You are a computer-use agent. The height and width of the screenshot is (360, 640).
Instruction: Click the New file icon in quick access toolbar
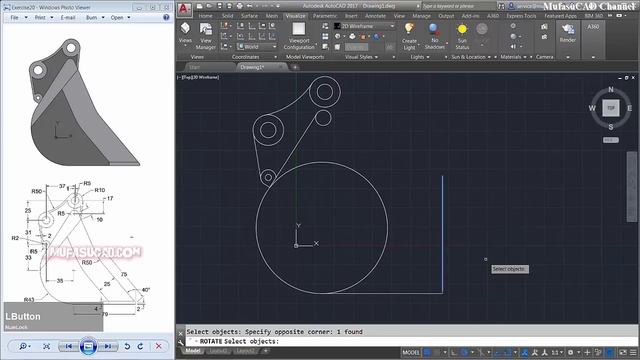[200, 6]
